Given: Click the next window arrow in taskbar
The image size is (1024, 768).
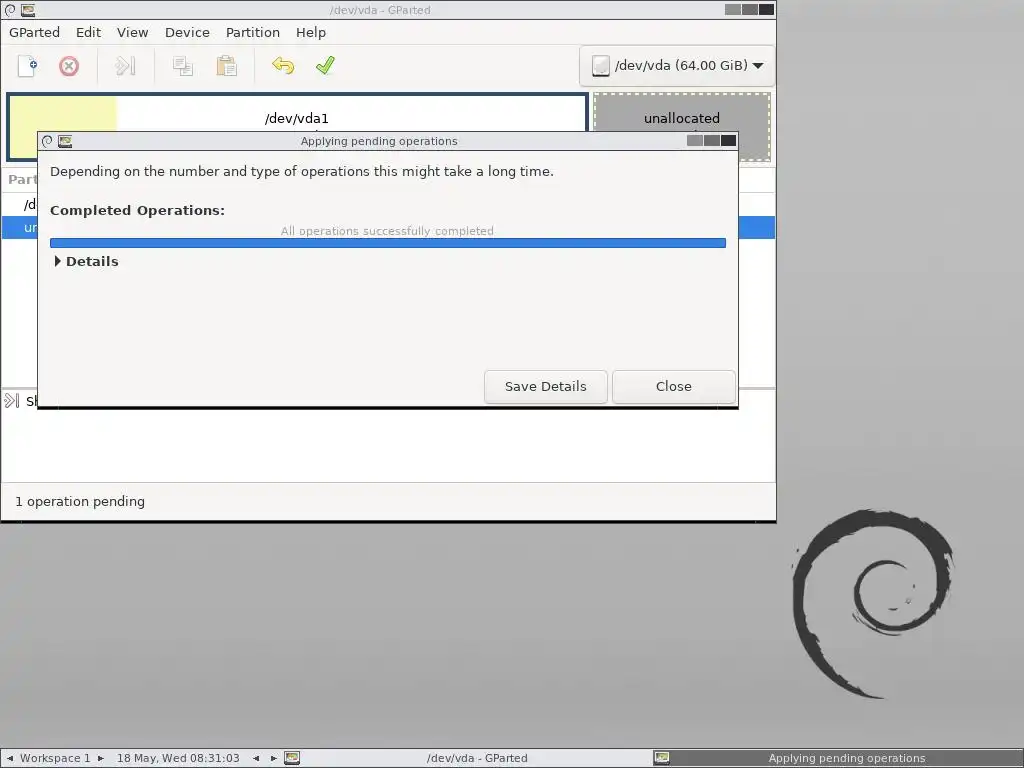Looking at the screenshot, I should [274, 758].
